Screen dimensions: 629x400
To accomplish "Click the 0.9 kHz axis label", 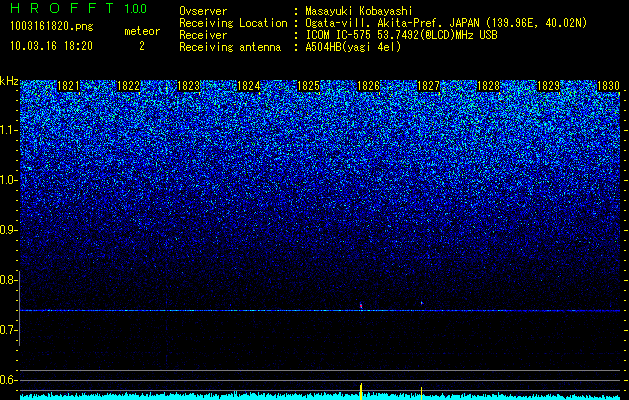I will 9,230.
